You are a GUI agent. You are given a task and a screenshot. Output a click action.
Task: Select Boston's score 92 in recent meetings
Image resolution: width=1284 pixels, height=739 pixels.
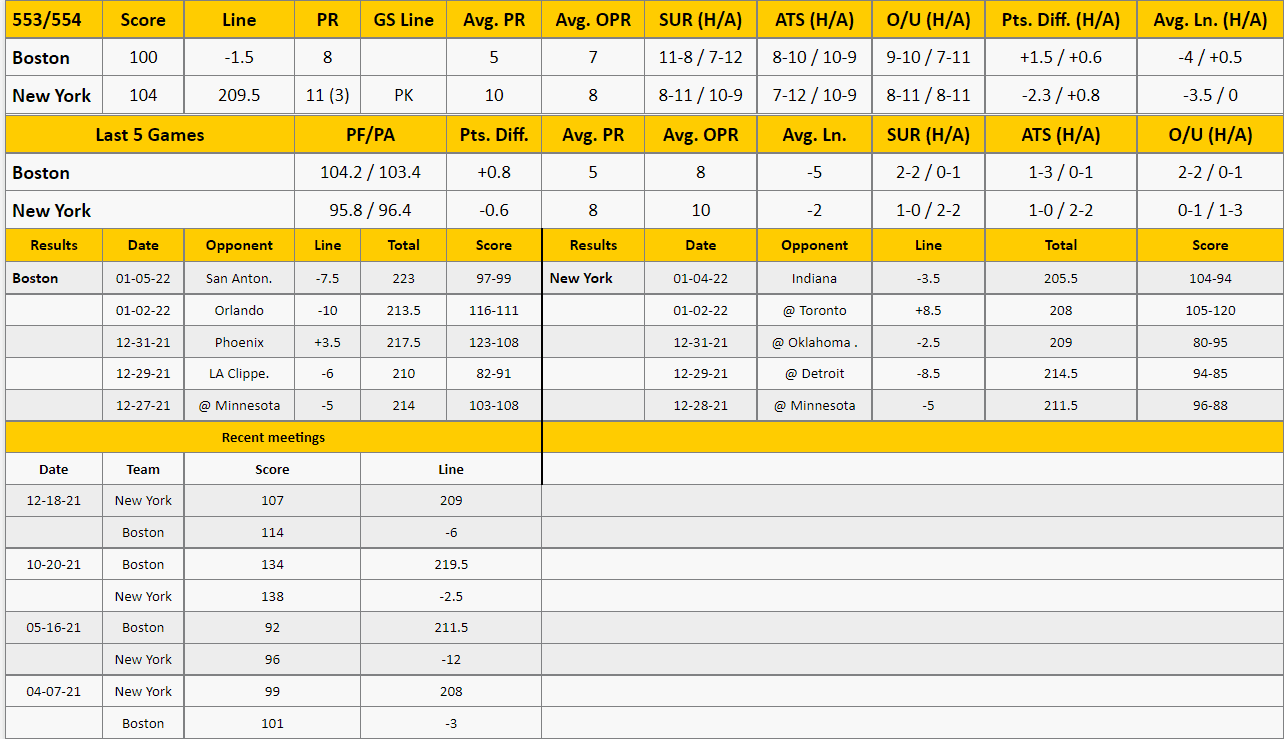coord(272,628)
